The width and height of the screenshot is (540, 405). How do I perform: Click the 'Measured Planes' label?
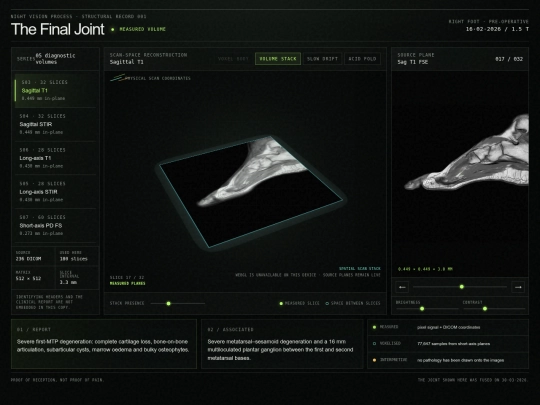pyautogui.click(x=127, y=283)
